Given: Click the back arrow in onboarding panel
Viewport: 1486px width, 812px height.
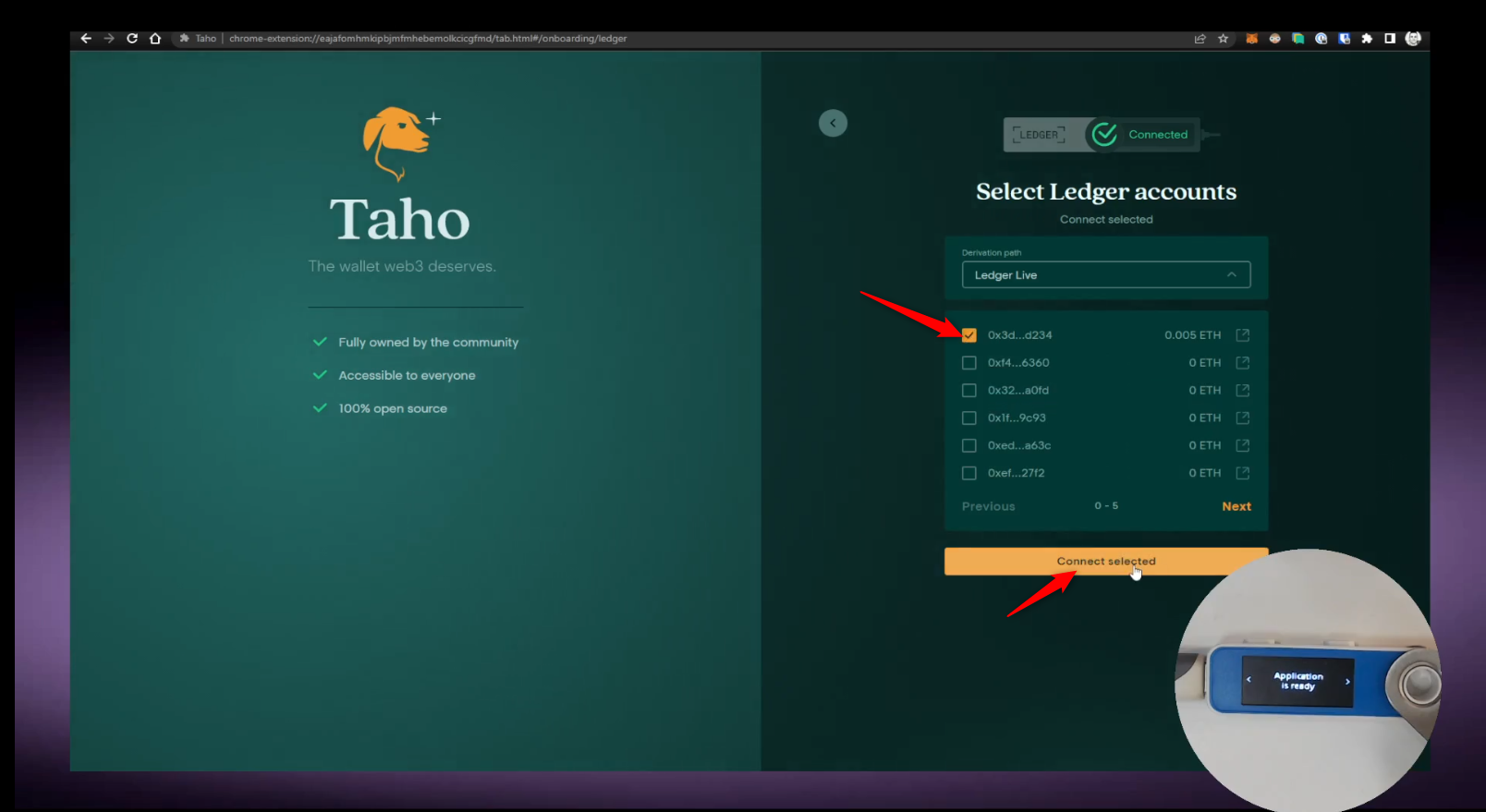Looking at the screenshot, I should click(833, 123).
